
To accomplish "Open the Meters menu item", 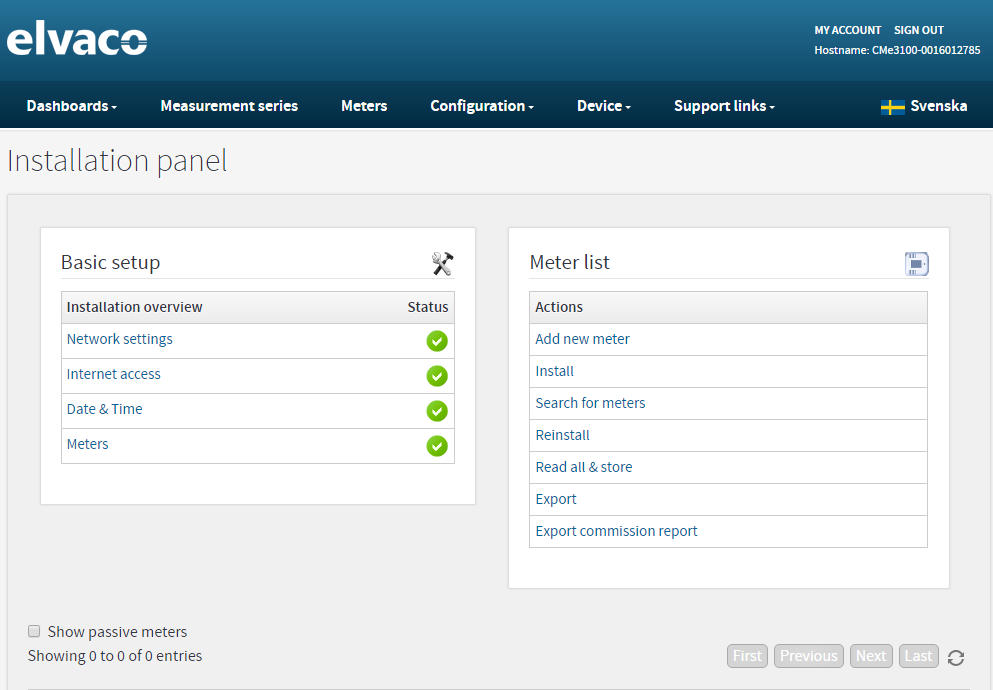I will [364, 106].
